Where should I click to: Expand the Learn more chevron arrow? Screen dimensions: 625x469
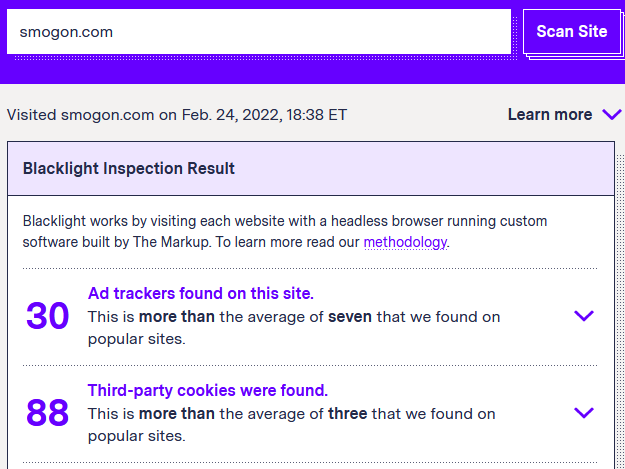pos(611,115)
